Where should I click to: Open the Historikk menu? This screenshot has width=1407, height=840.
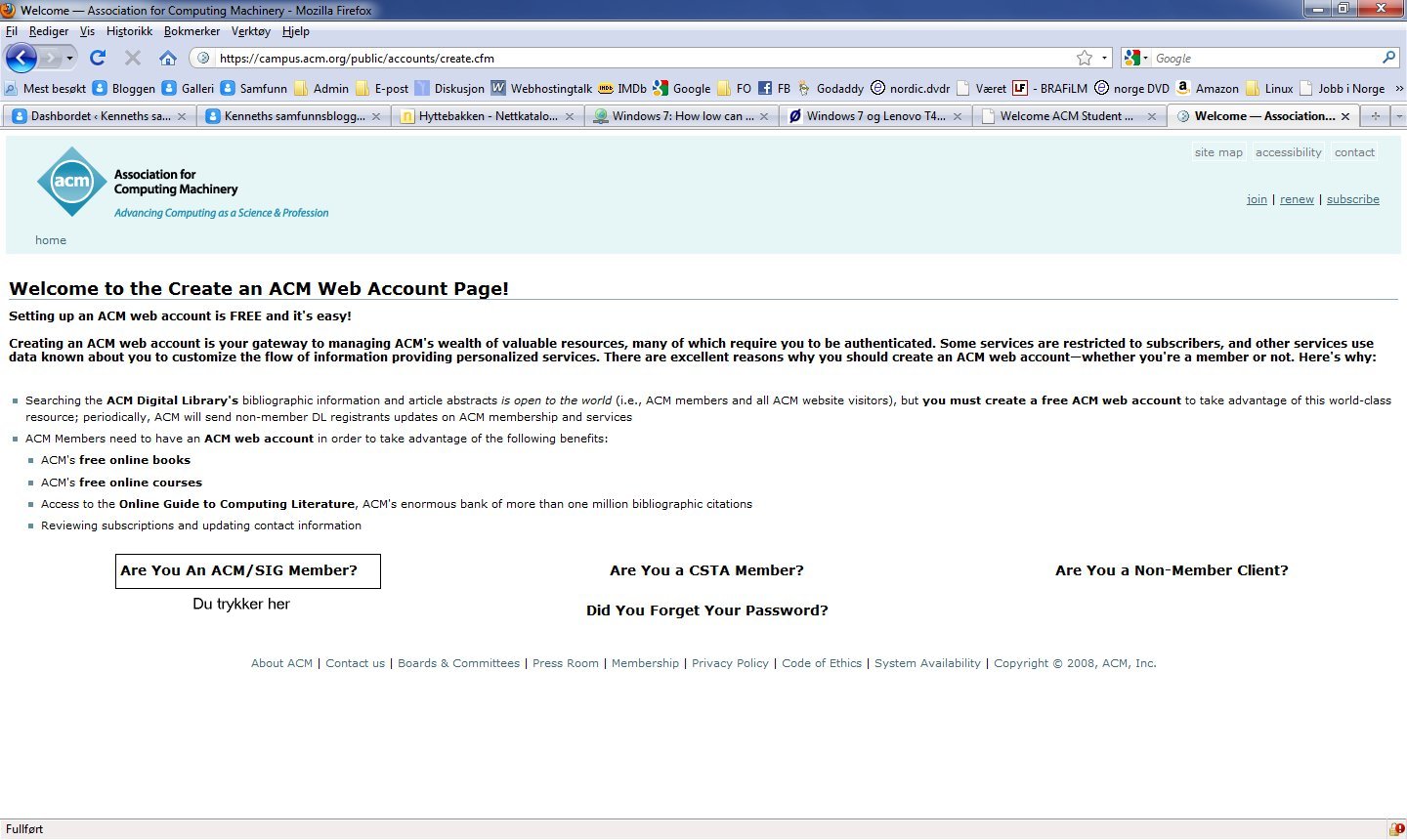coord(129,31)
